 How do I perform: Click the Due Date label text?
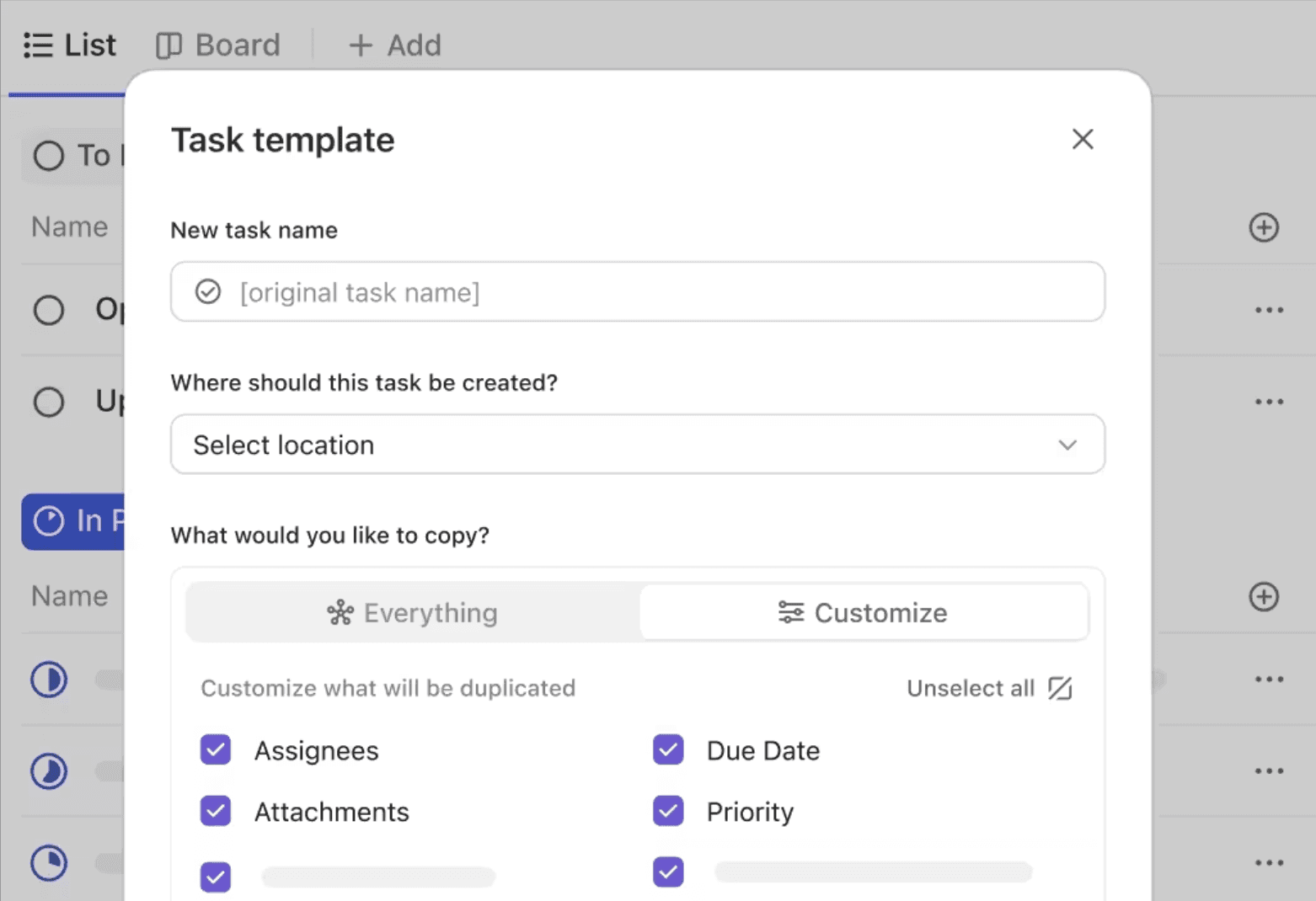pyautogui.click(x=763, y=750)
